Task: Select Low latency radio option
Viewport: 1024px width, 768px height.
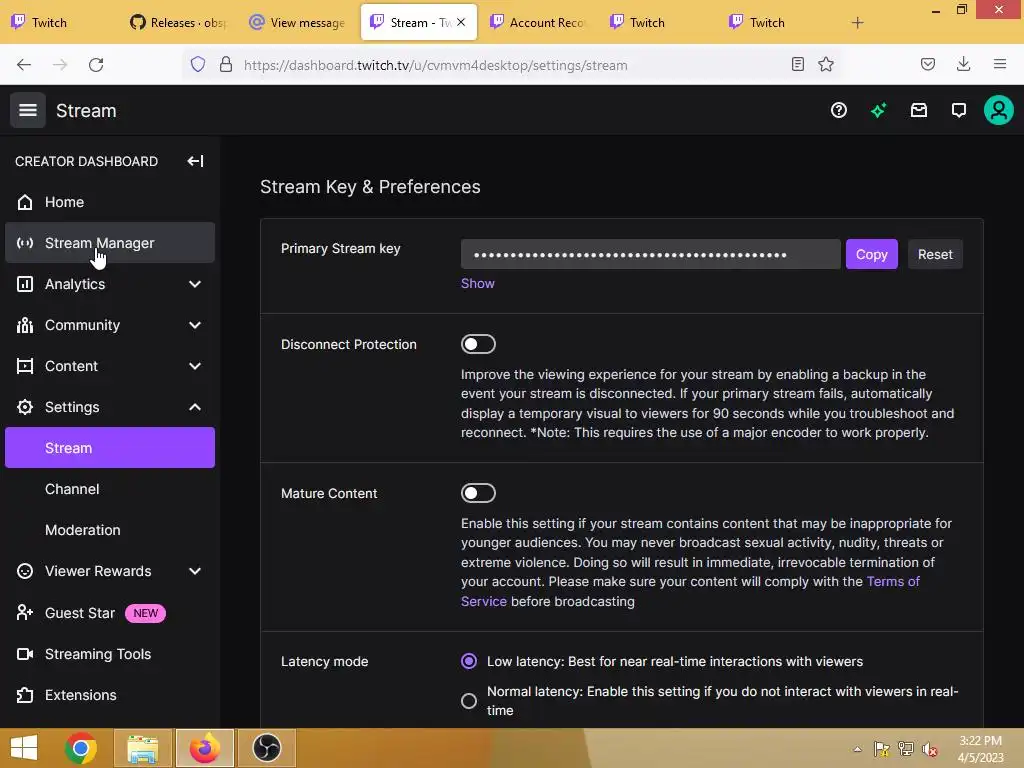Action: [468, 662]
